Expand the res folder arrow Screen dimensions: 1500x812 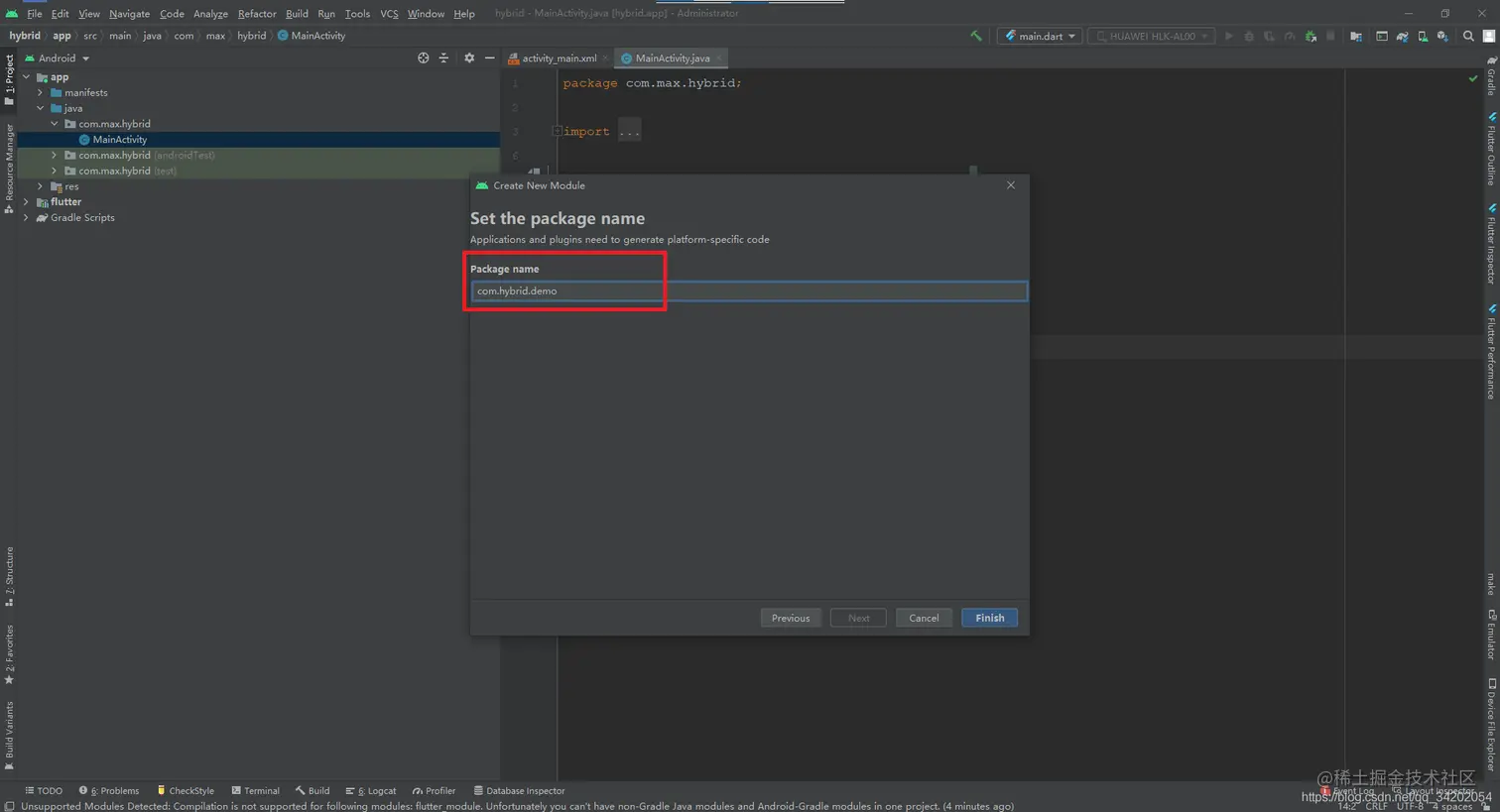41,186
